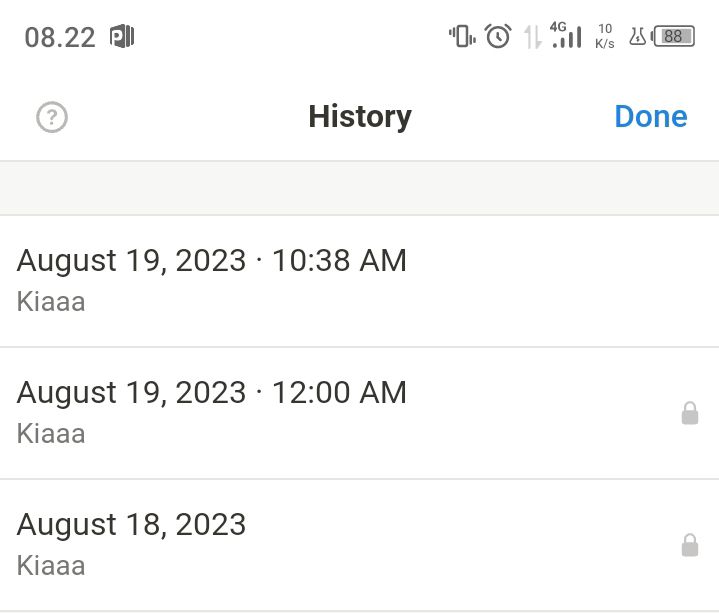719x613 pixels.
Task: Tap the battery indicator showing 88
Action: click(673, 36)
